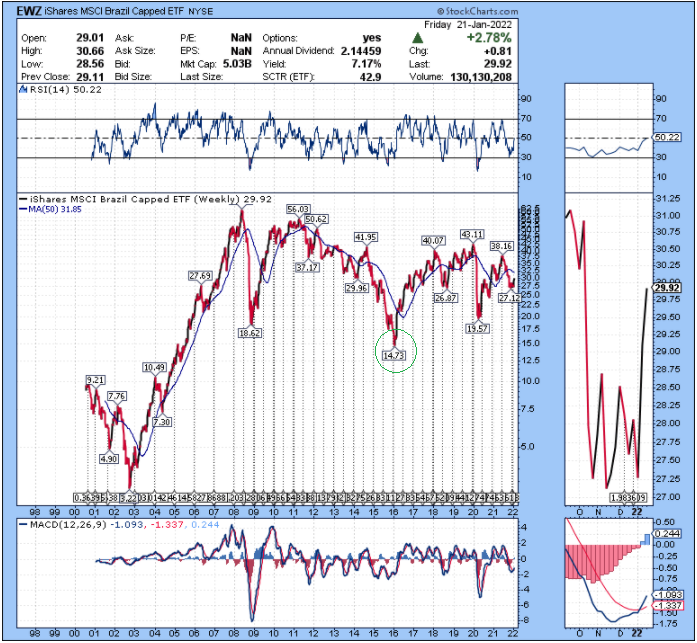Click the -1.337 signal tag in the zoom panel

pyautogui.click(x=667, y=605)
